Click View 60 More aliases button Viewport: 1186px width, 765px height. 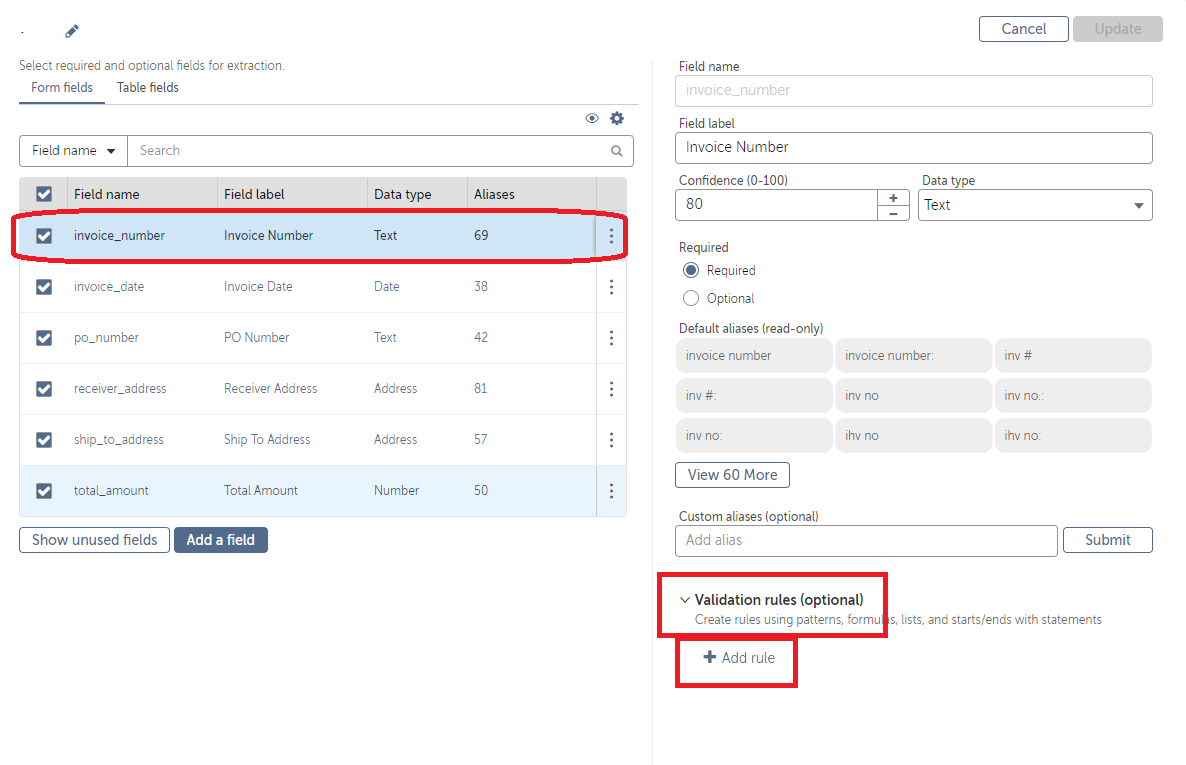point(732,475)
